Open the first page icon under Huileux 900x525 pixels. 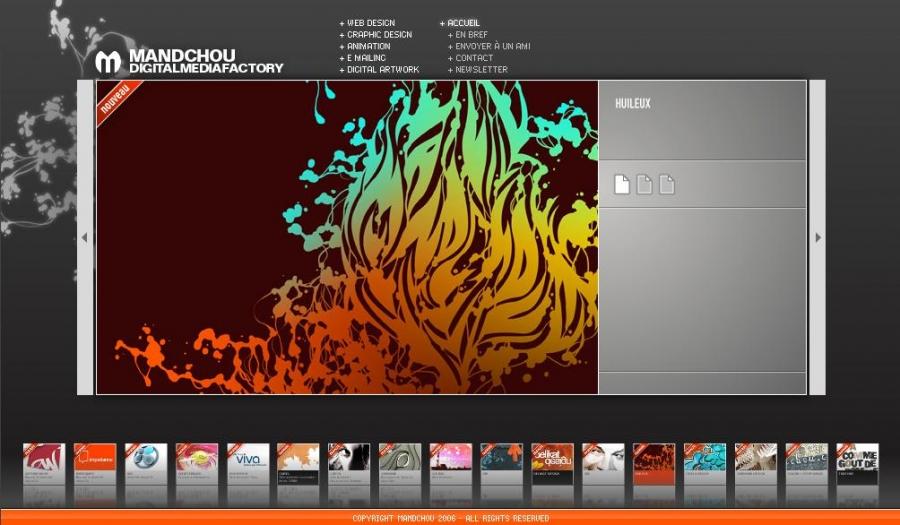tap(622, 184)
